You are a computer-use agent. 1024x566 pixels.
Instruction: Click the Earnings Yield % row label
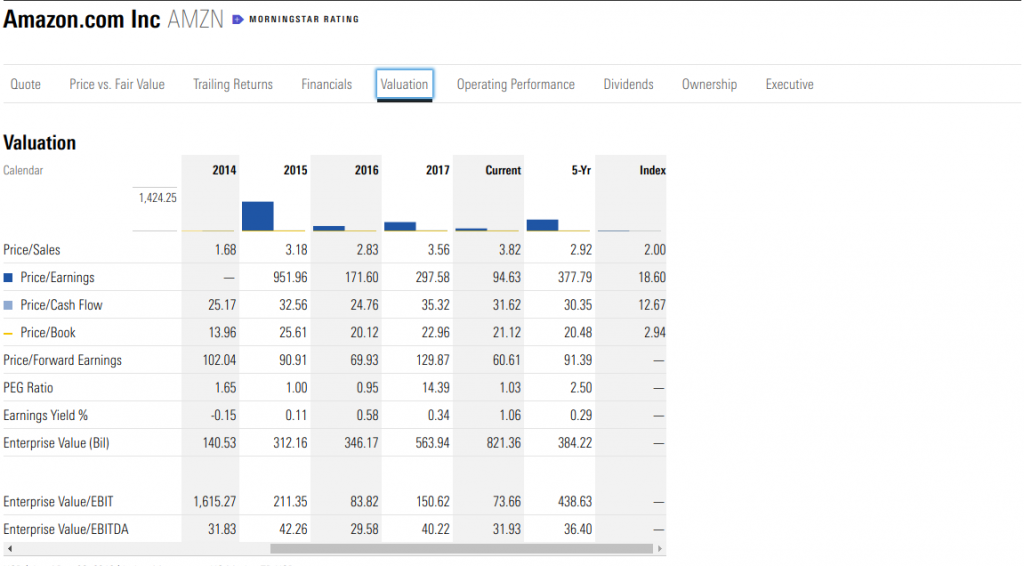click(x=46, y=415)
